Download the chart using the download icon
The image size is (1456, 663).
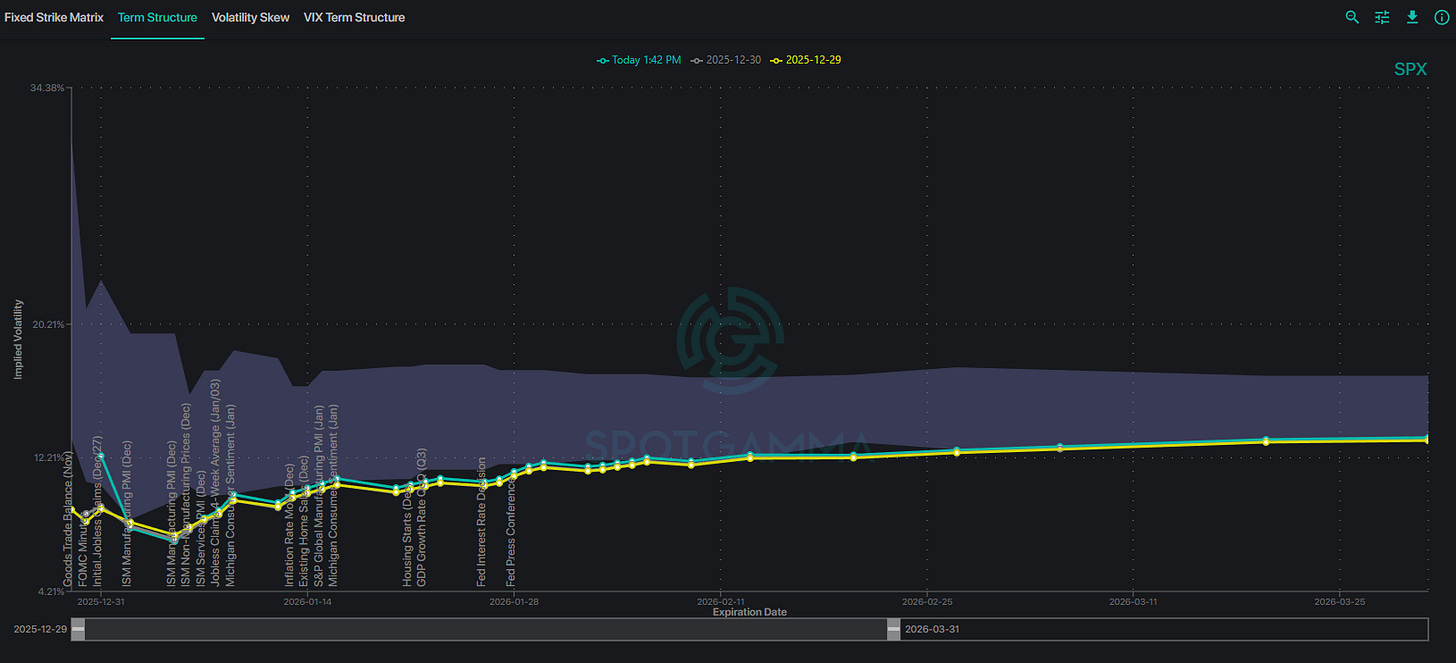click(1412, 17)
